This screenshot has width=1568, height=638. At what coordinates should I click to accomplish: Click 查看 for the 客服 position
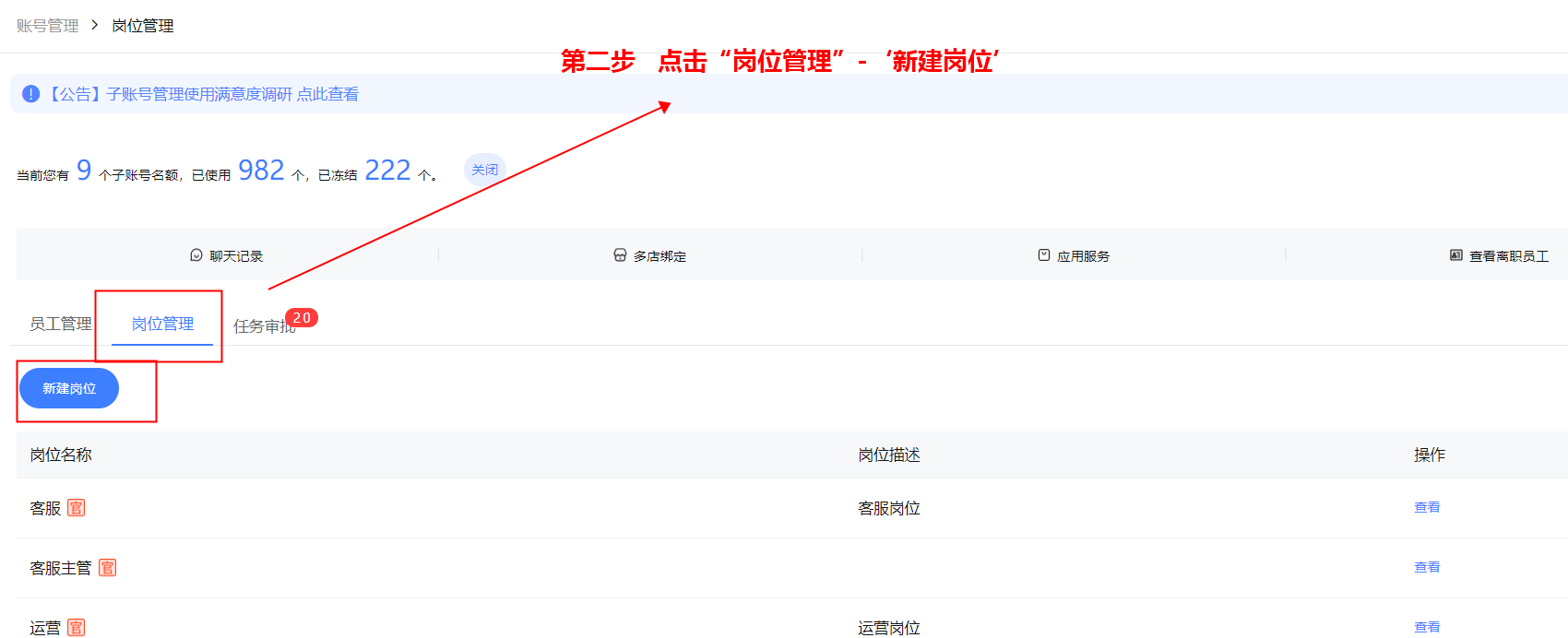coord(1427,507)
